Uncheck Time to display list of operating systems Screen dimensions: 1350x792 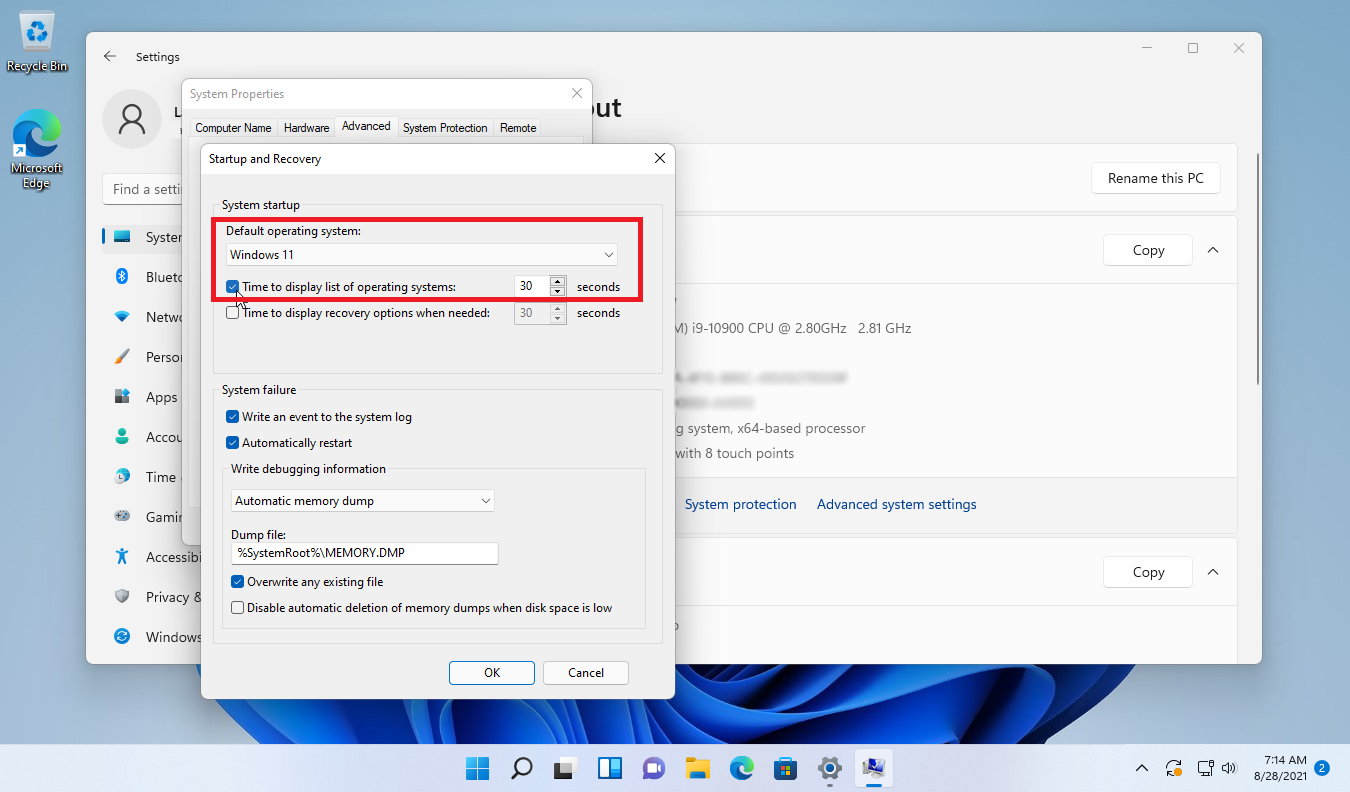point(233,287)
